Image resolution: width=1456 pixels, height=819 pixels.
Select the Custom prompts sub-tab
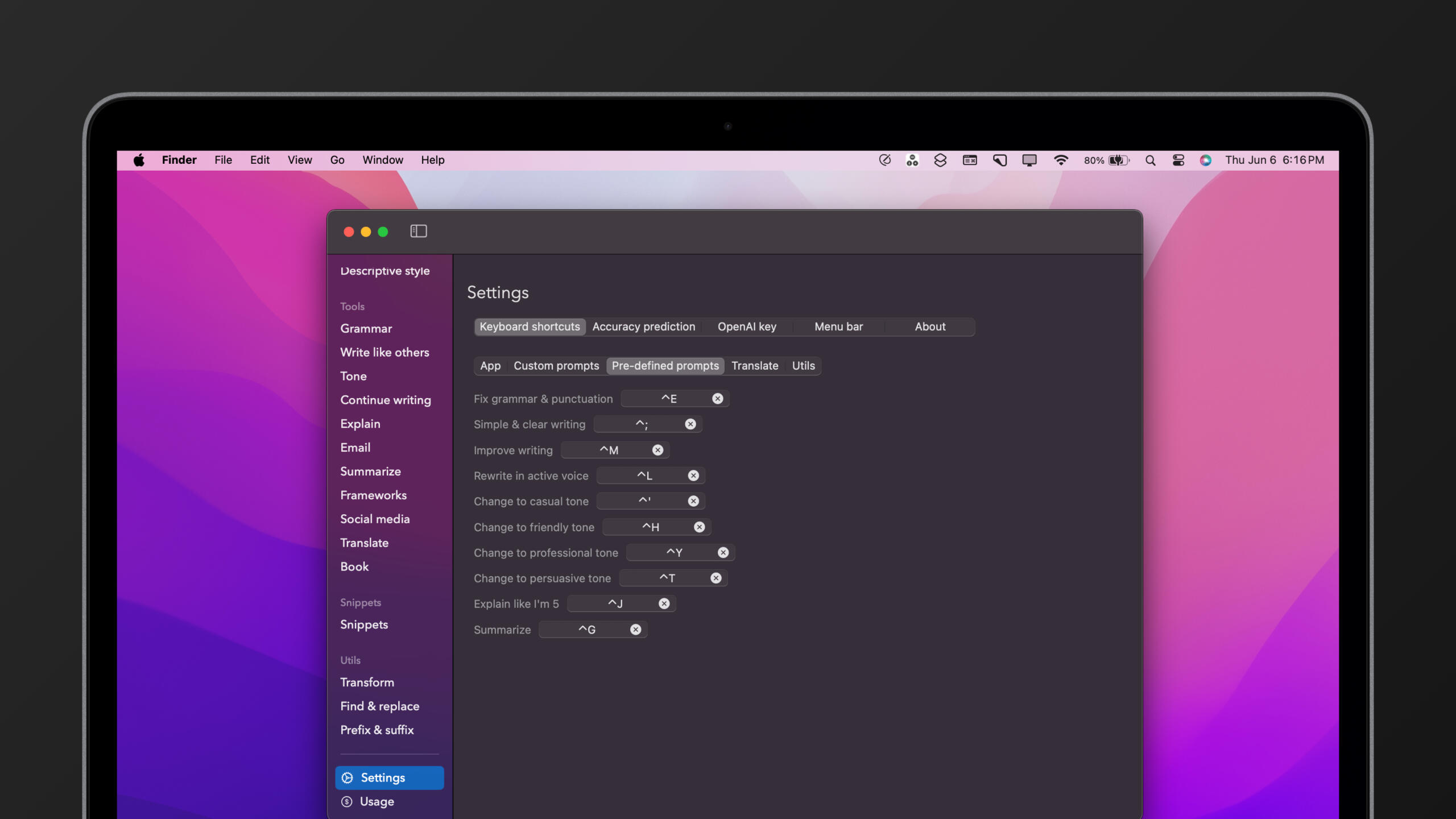click(x=556, y=366)
